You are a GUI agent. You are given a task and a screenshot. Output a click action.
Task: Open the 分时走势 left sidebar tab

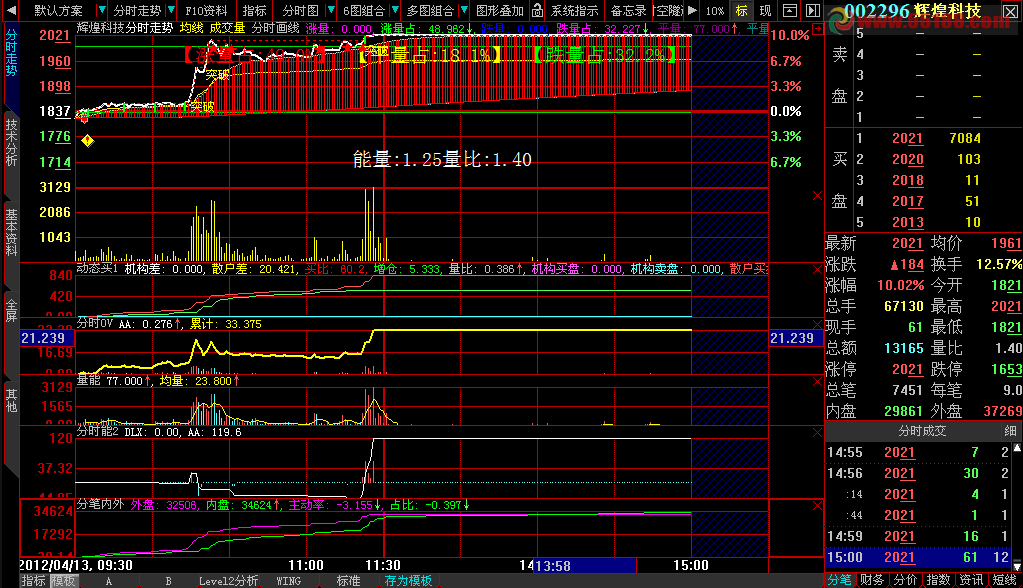click(11, 52)
